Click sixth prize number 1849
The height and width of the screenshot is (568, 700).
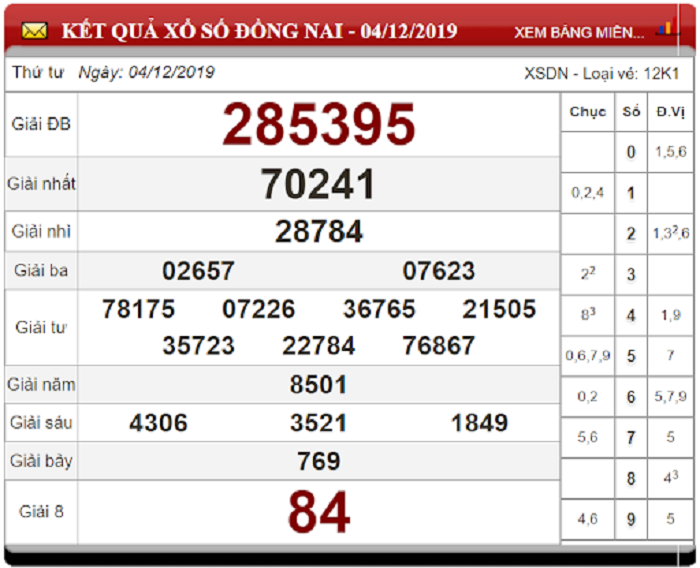click(479, 423)
